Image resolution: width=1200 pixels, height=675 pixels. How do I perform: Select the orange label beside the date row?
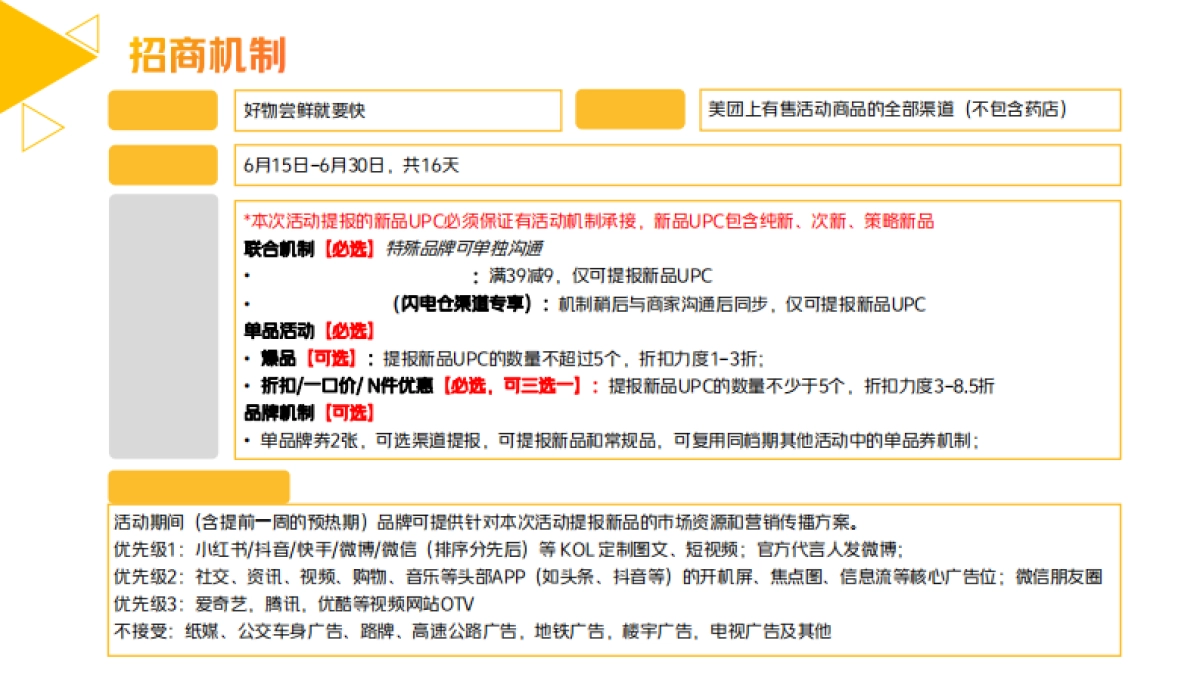point(163,164)
